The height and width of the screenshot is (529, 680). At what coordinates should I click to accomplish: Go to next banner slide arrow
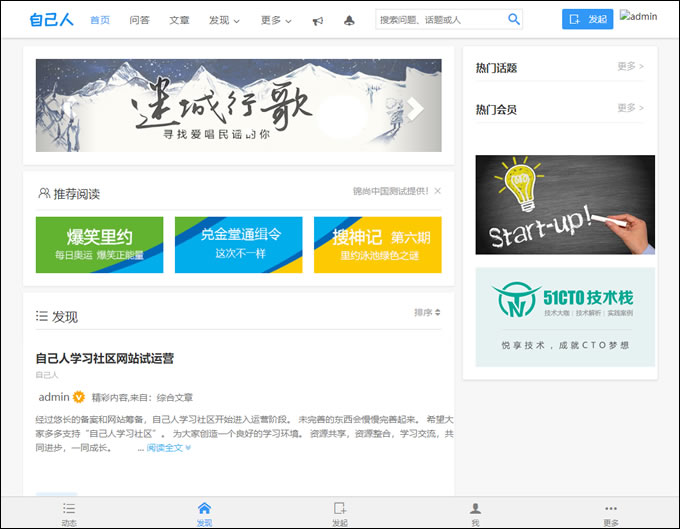tap(416, 108)
